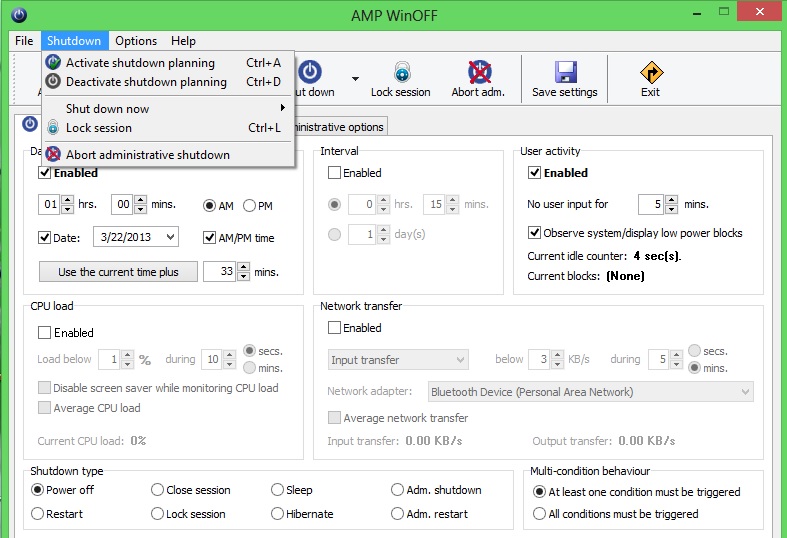Click the Current idle counter value
The width and height of the screenshot is (787, 538).
[x=657, y=256]
